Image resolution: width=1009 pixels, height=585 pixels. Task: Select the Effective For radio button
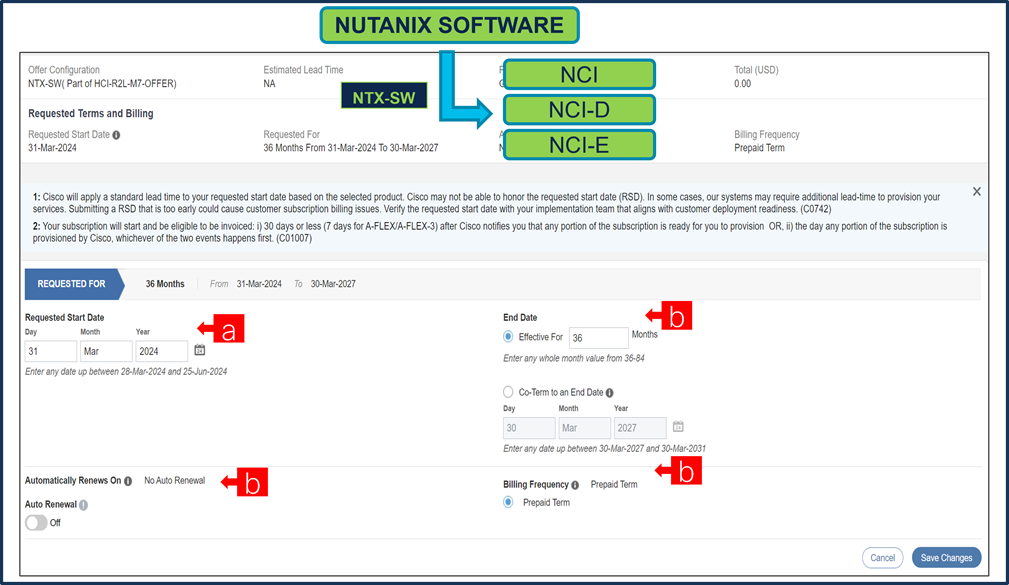(508, 337)
